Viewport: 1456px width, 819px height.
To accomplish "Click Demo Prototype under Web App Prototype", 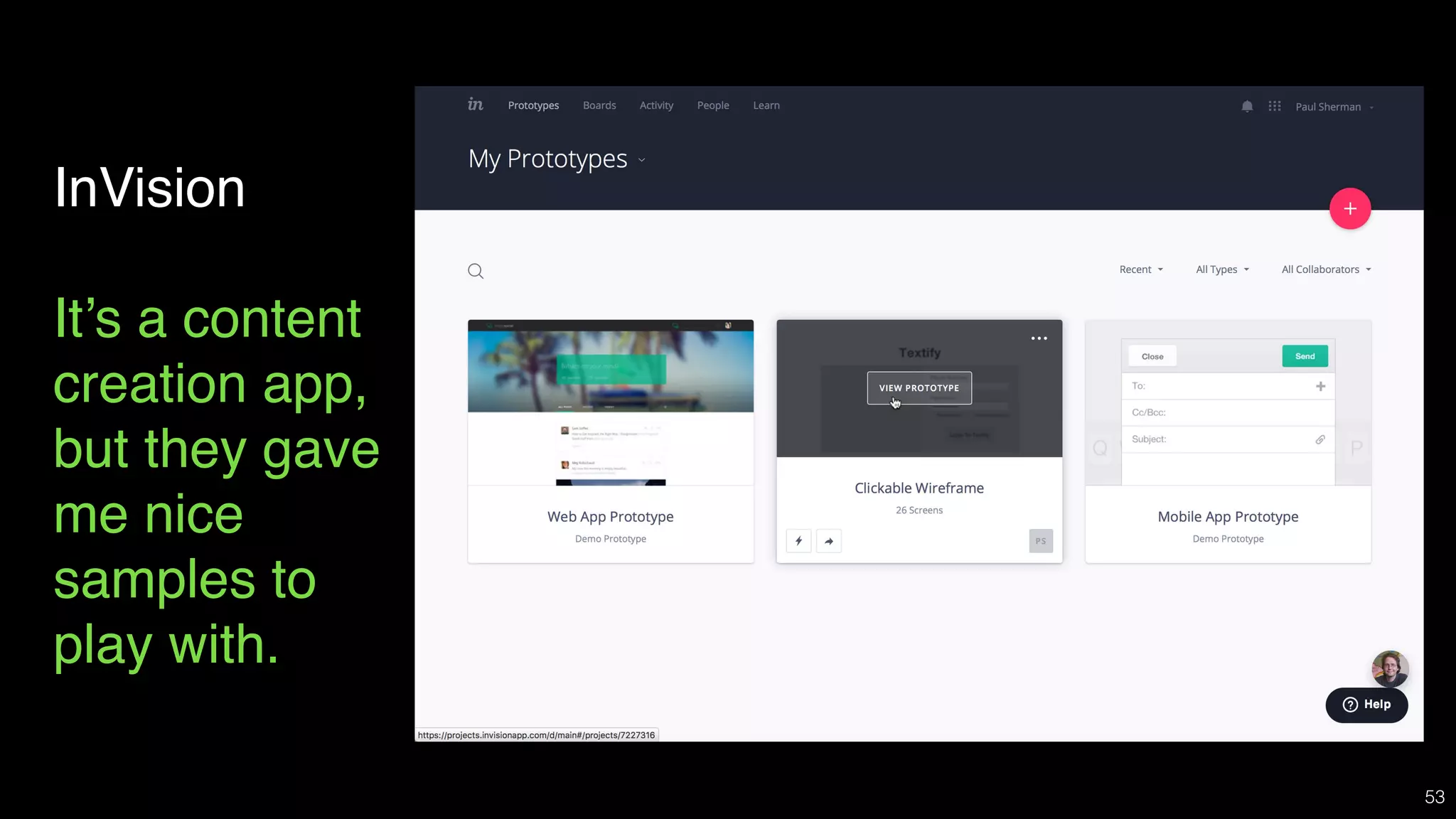I will click(611, 539).
